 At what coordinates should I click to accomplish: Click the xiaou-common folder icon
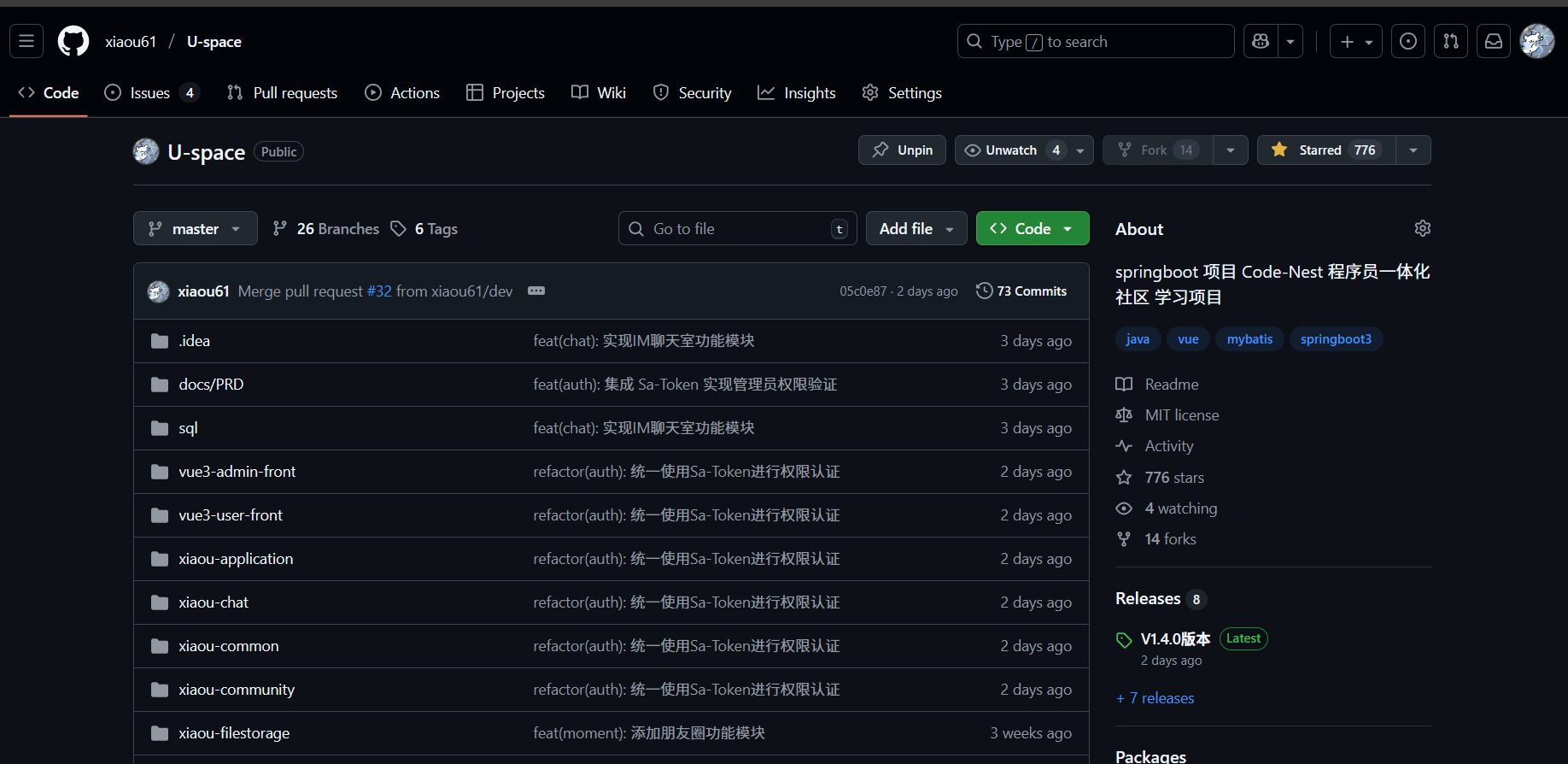(160, 646)
